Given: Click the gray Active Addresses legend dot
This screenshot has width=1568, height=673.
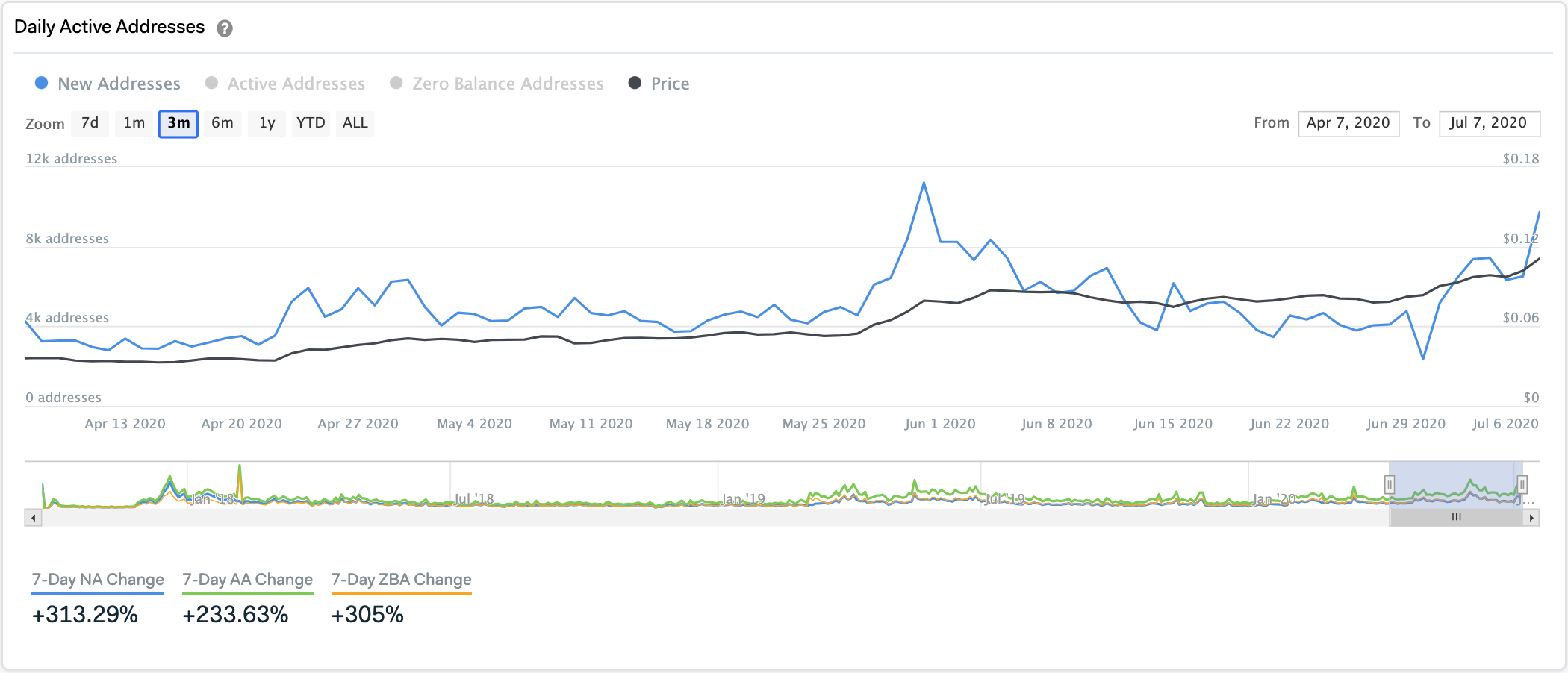Looking at the screenshot, I should coord(211,84).
